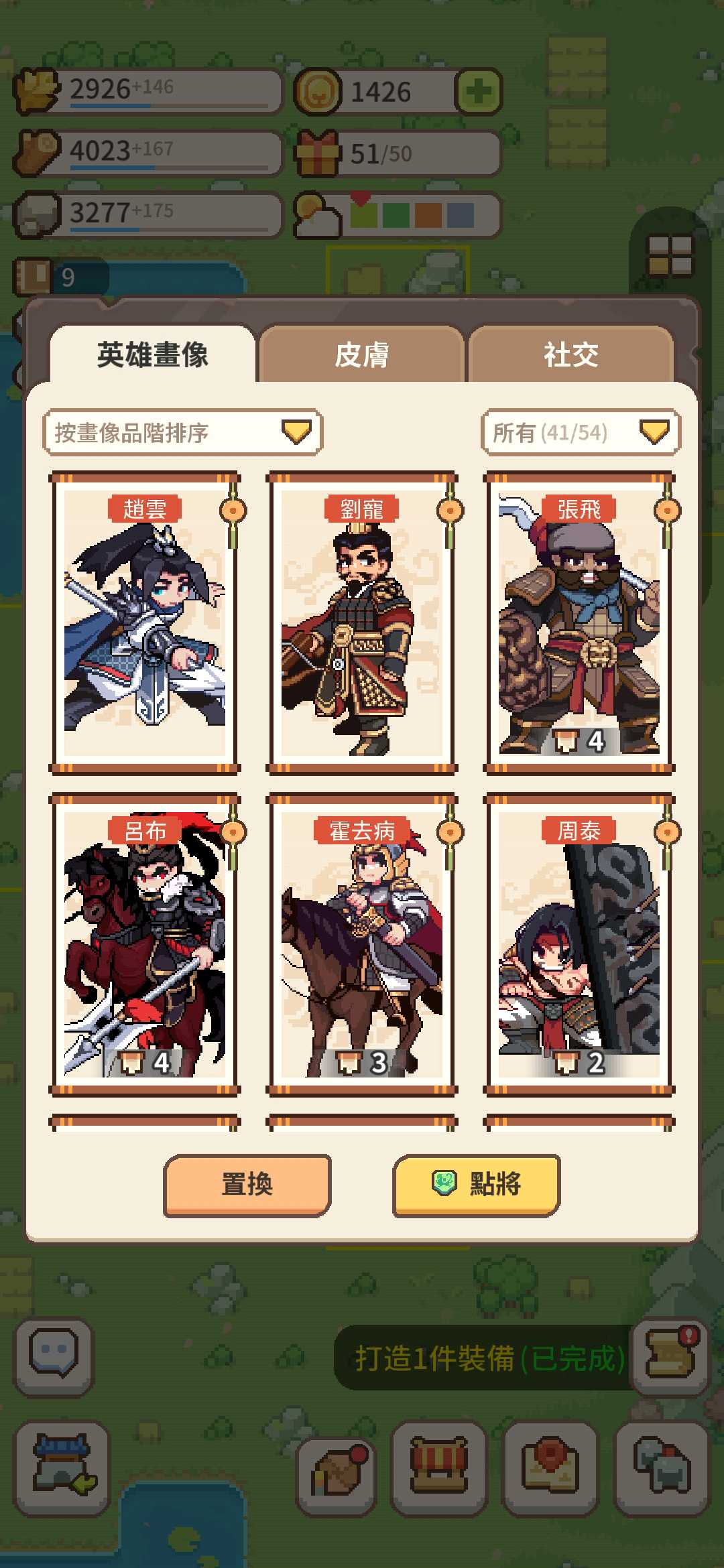
Task: Tap the green plus beside 1426 coins
Action: click(x=478, y=91)
